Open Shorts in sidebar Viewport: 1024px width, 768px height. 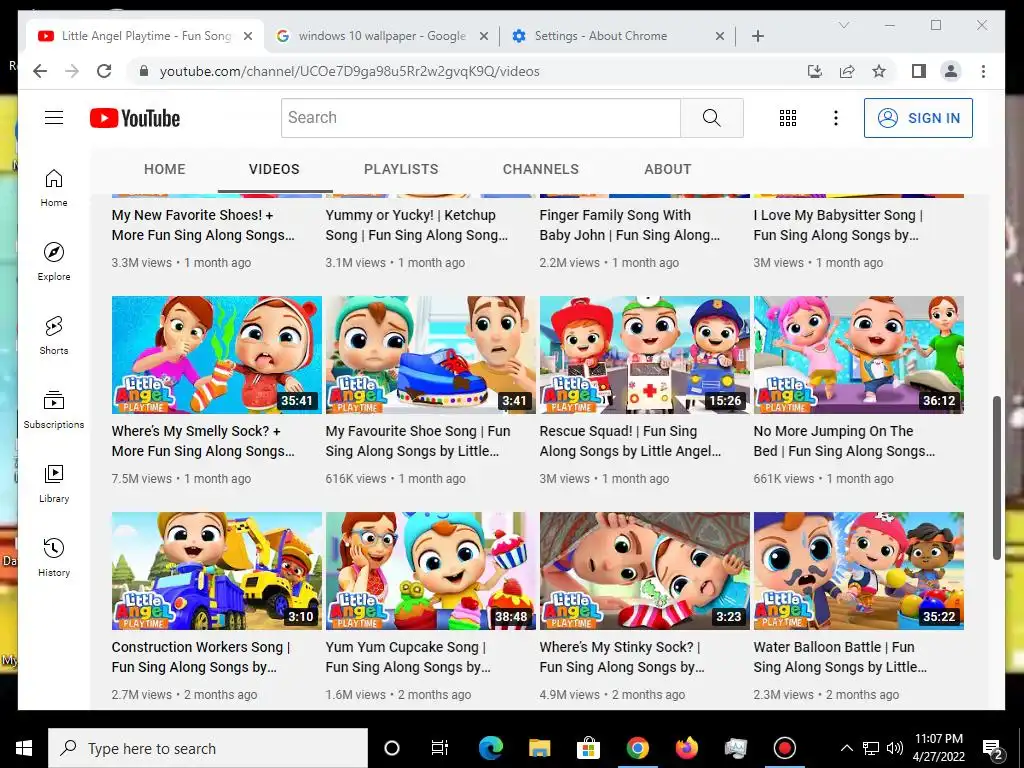[54, 335]
